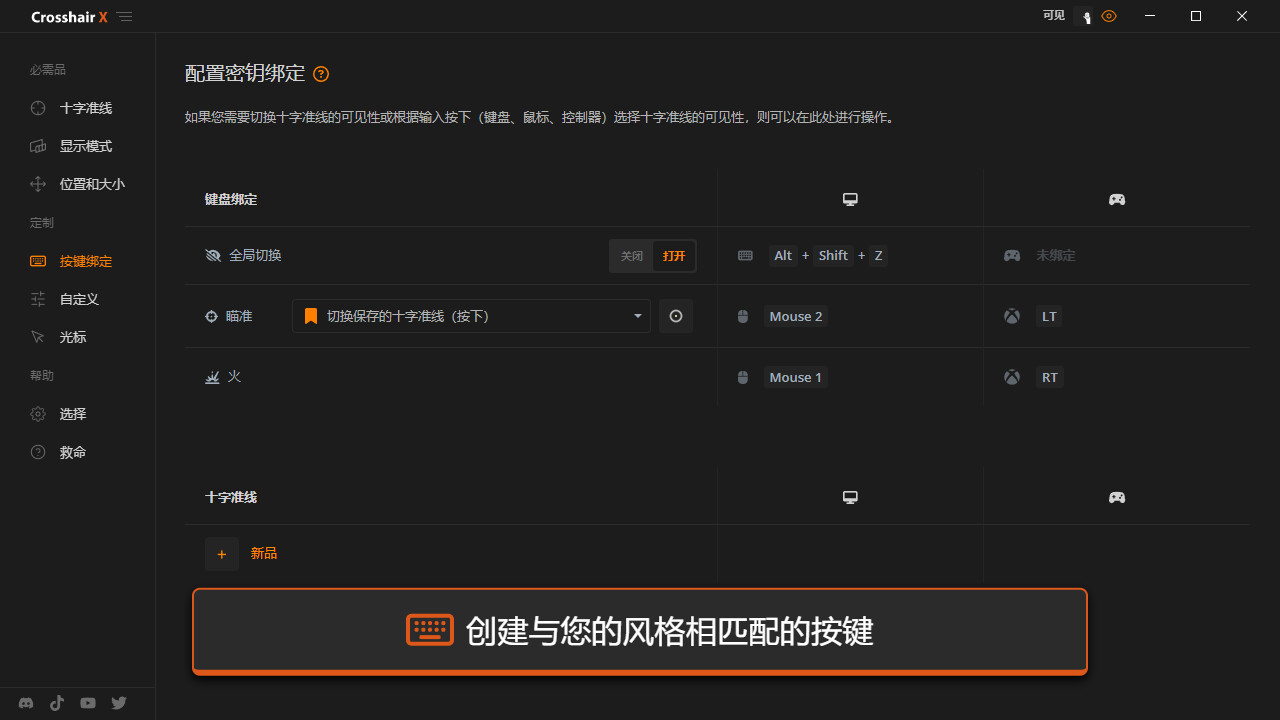
Task: Open 光标 settings via the cursor icon
Action: click(x=37, y=337)
